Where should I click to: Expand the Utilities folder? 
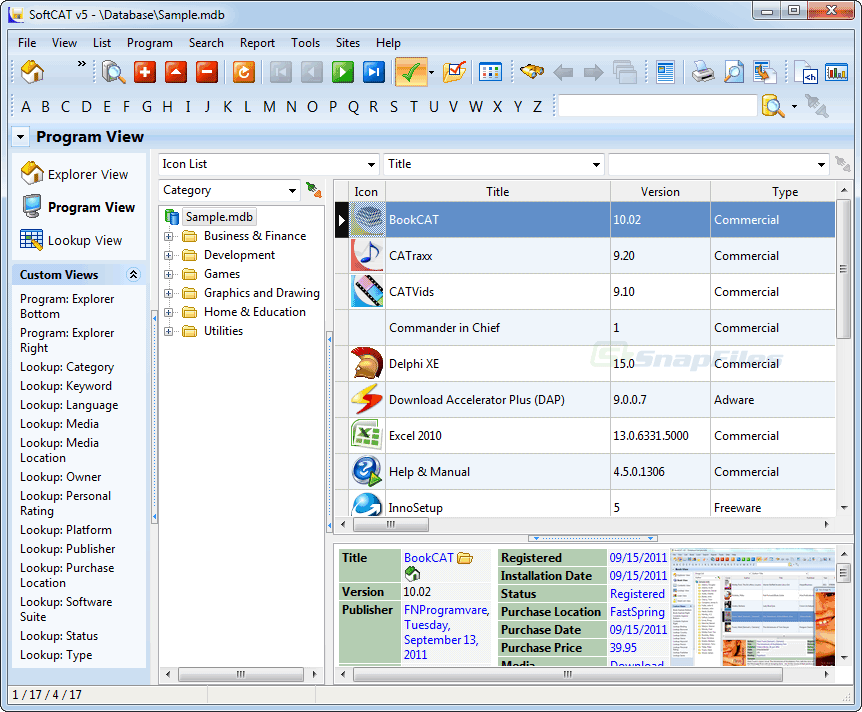coord(168,332)
